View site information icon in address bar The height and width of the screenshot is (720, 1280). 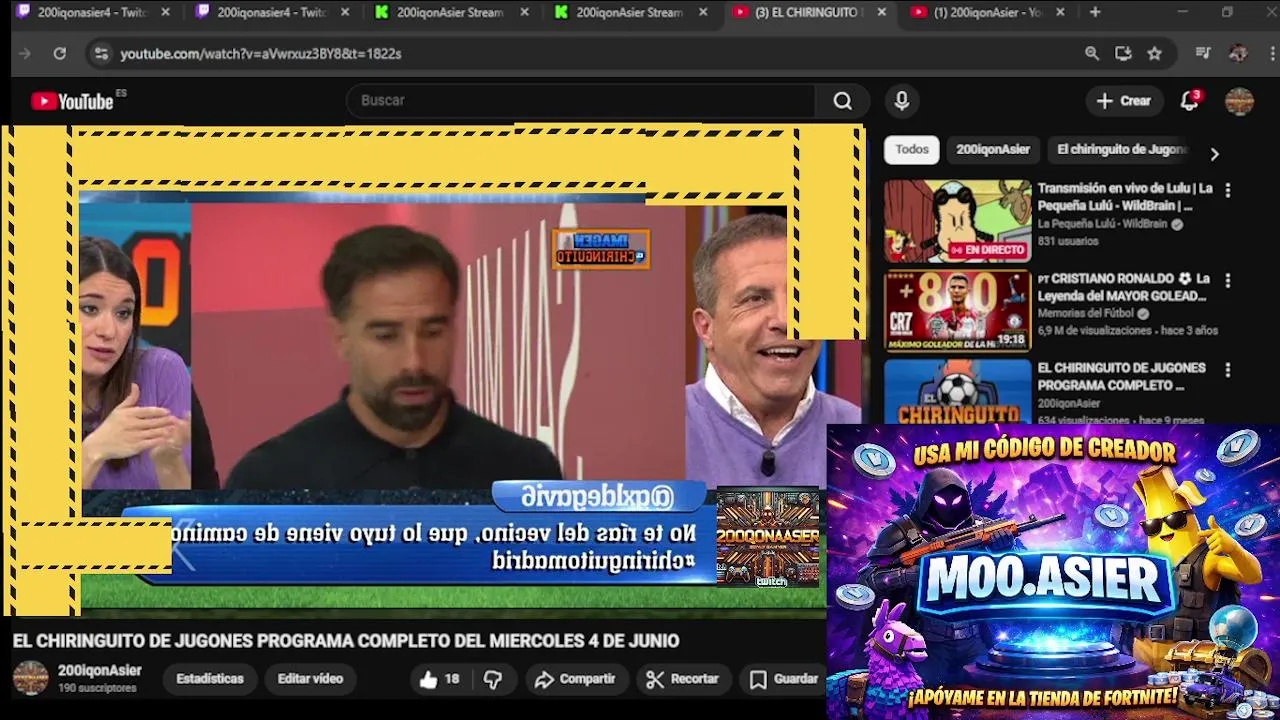point(100,53)
